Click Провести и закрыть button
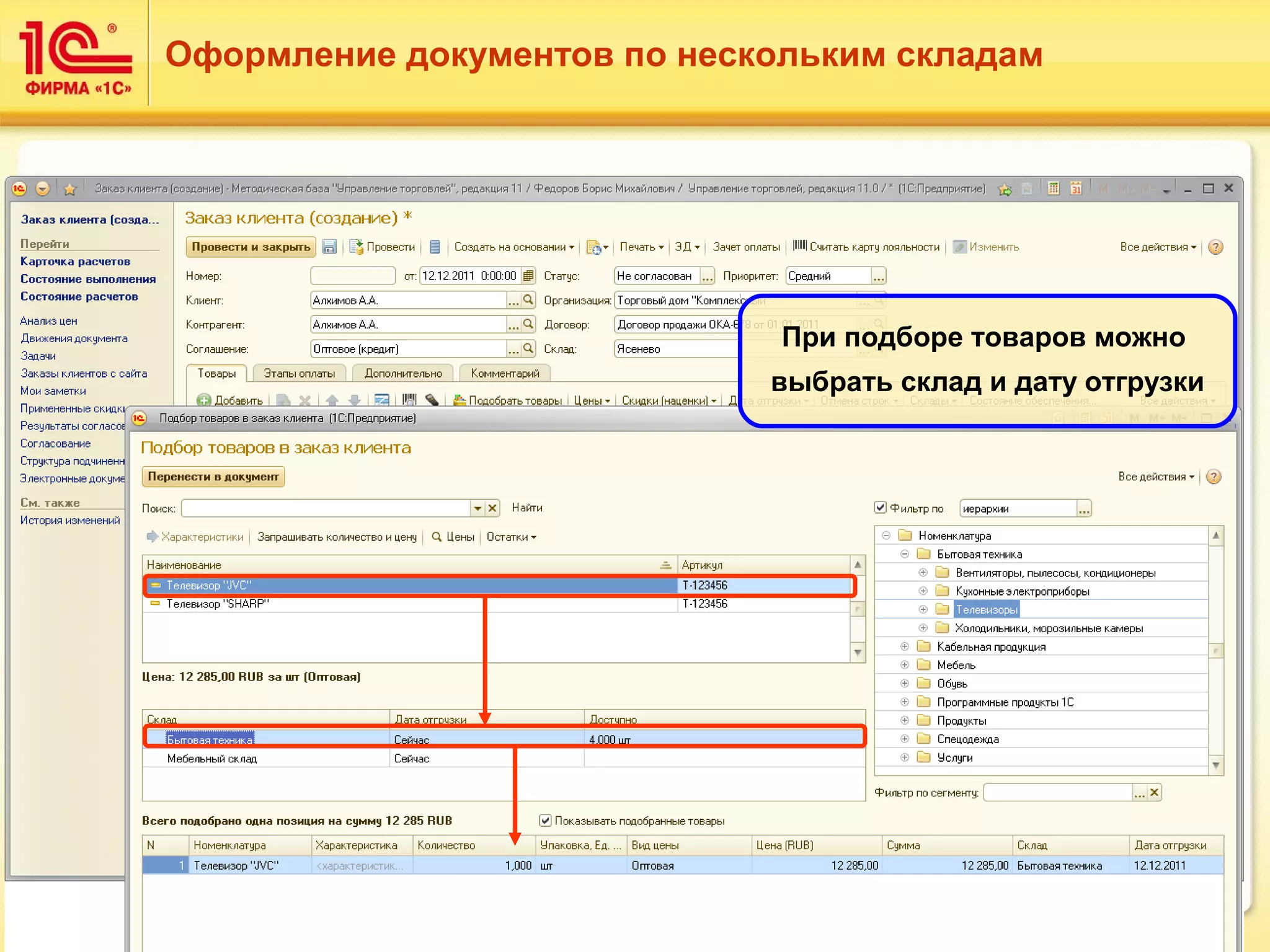1270x952 pixels. [x=251, y=247]
